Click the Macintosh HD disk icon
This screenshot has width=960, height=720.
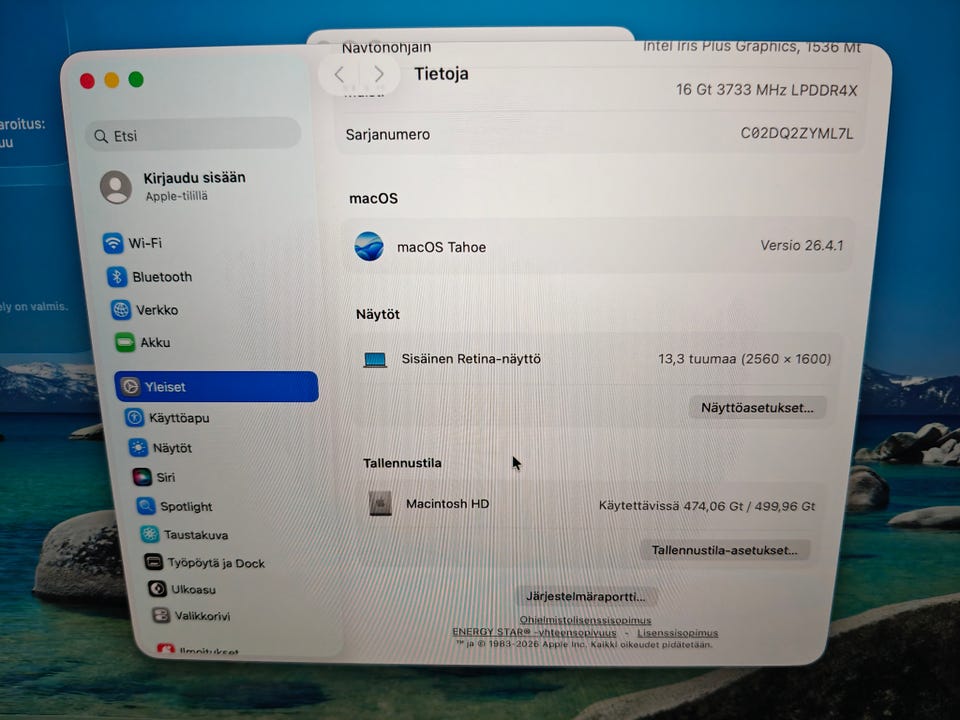coord(380,504)
